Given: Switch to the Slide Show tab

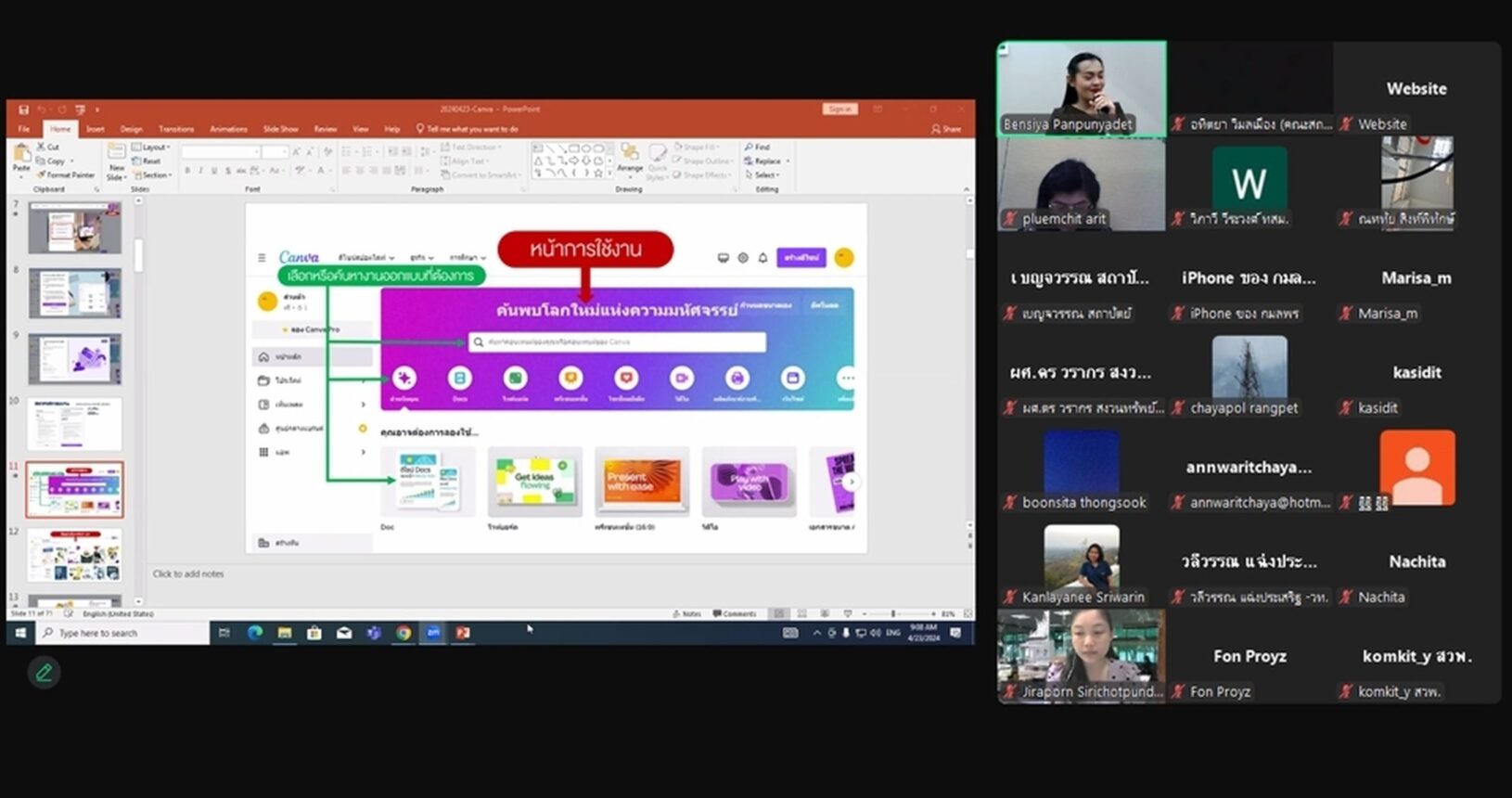Looking at the screenshot, I should [x=280, y=129].
